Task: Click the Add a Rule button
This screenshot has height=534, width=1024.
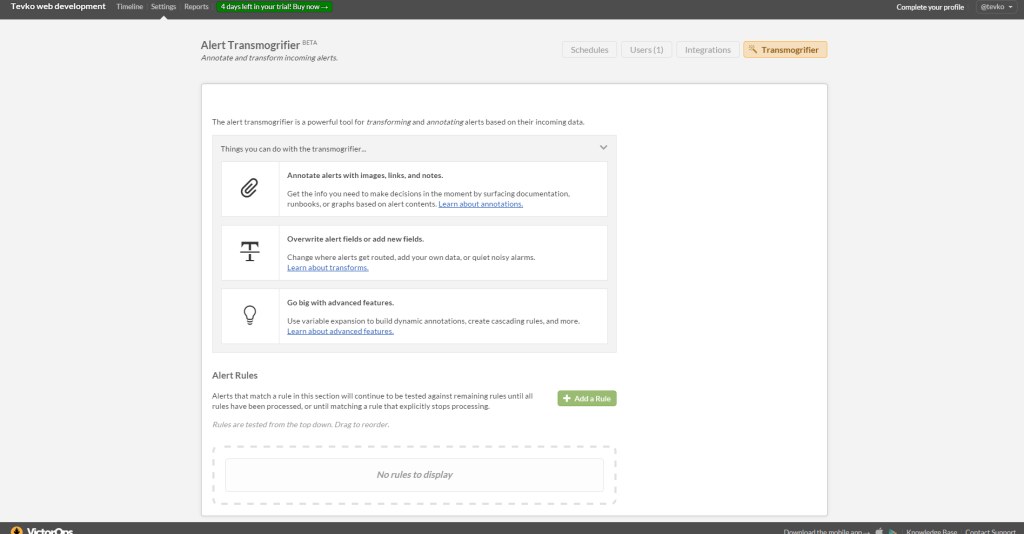Action: point(587,398)
